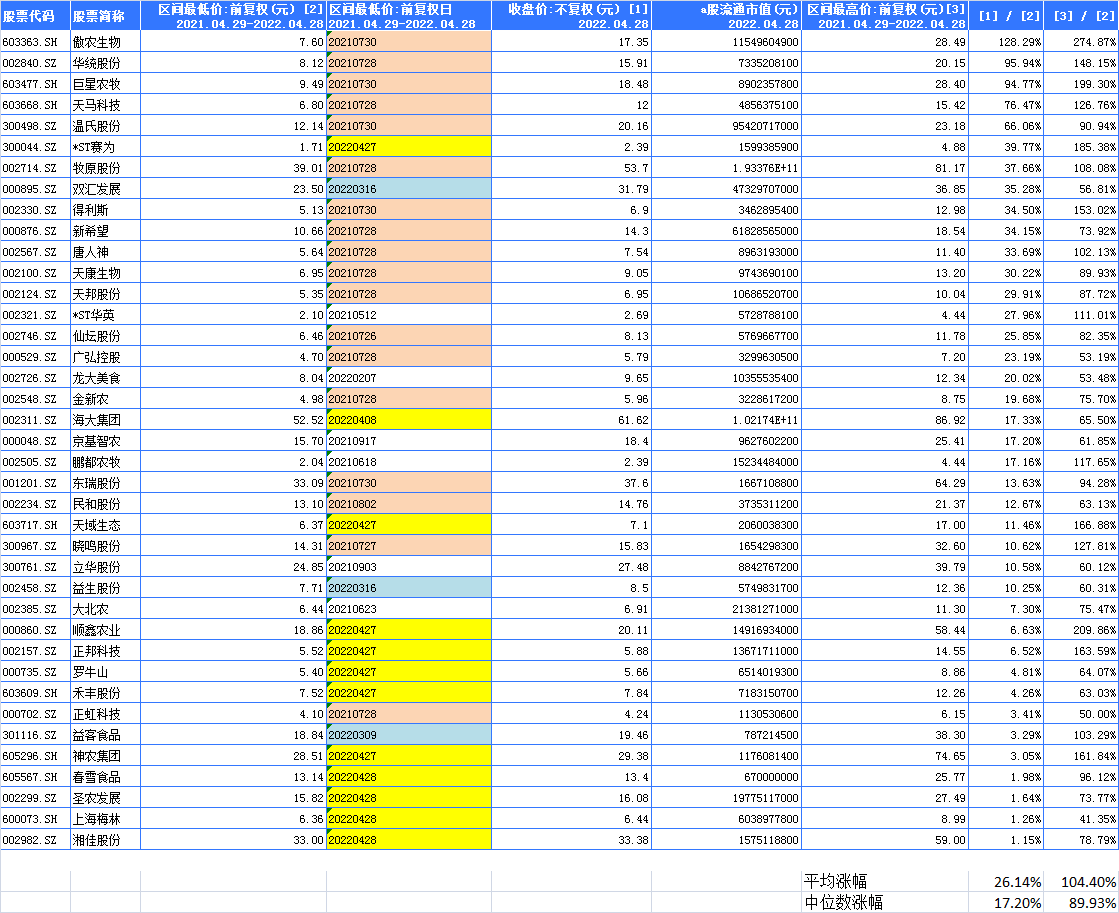
Task: Click the 顺鑫农业 cell
Action: tap(106, 630)
